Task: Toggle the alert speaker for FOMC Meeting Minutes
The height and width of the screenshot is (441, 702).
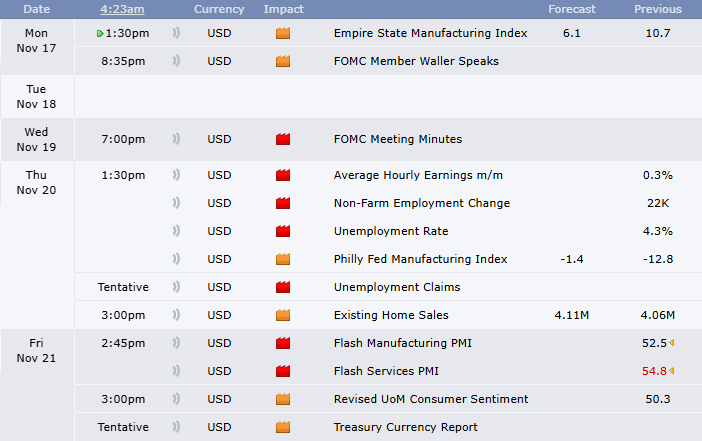Action: [x=177, y=139]
